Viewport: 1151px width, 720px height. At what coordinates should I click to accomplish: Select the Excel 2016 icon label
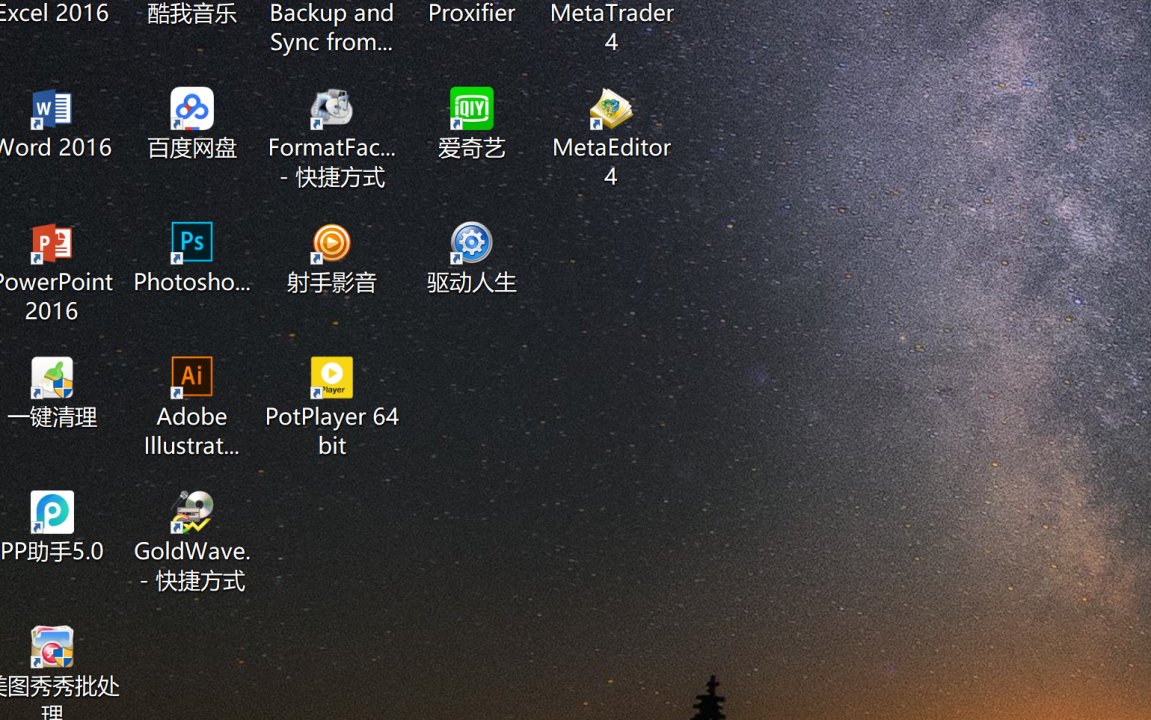coord(54,13)
